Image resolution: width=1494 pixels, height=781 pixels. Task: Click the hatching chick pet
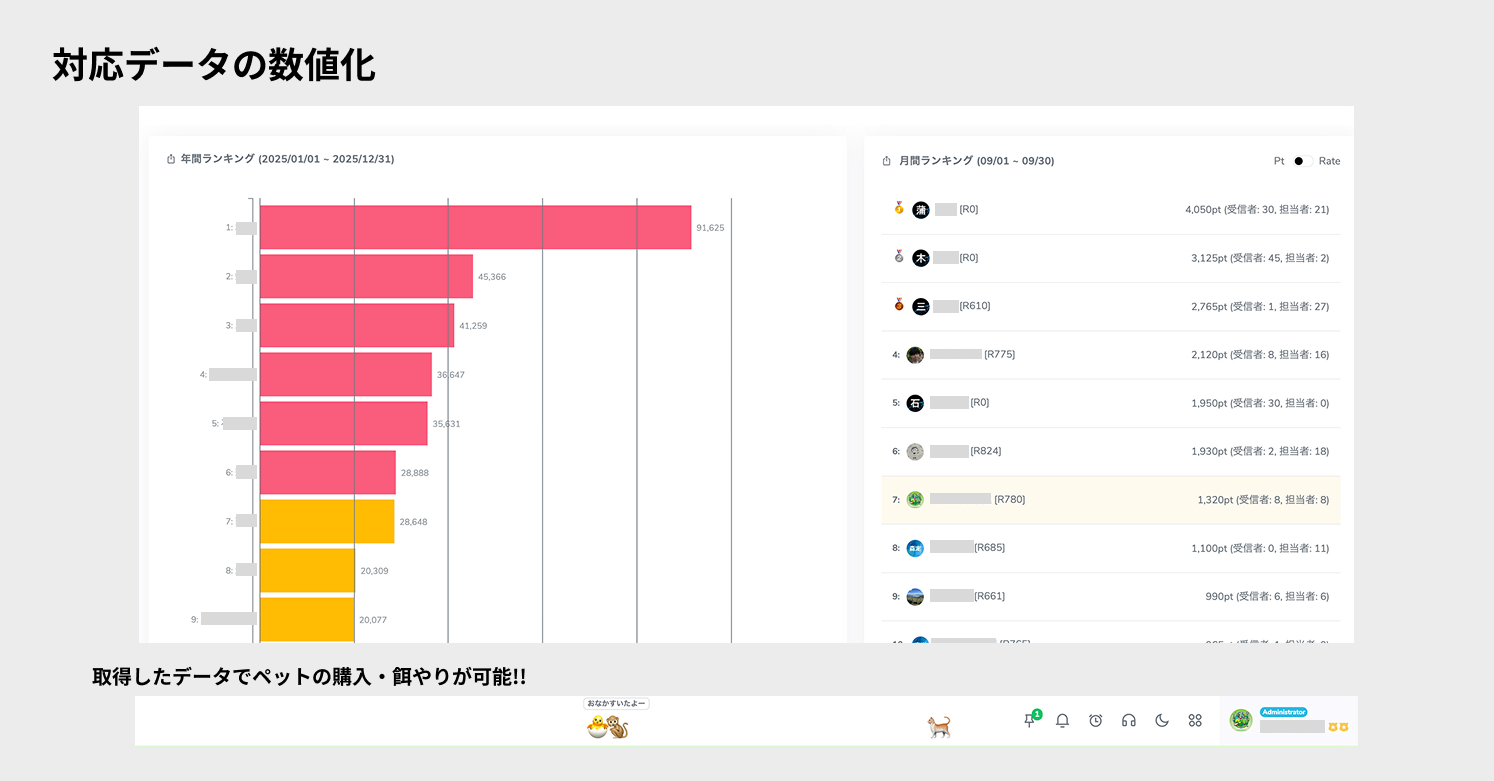(x=598, y=727)
